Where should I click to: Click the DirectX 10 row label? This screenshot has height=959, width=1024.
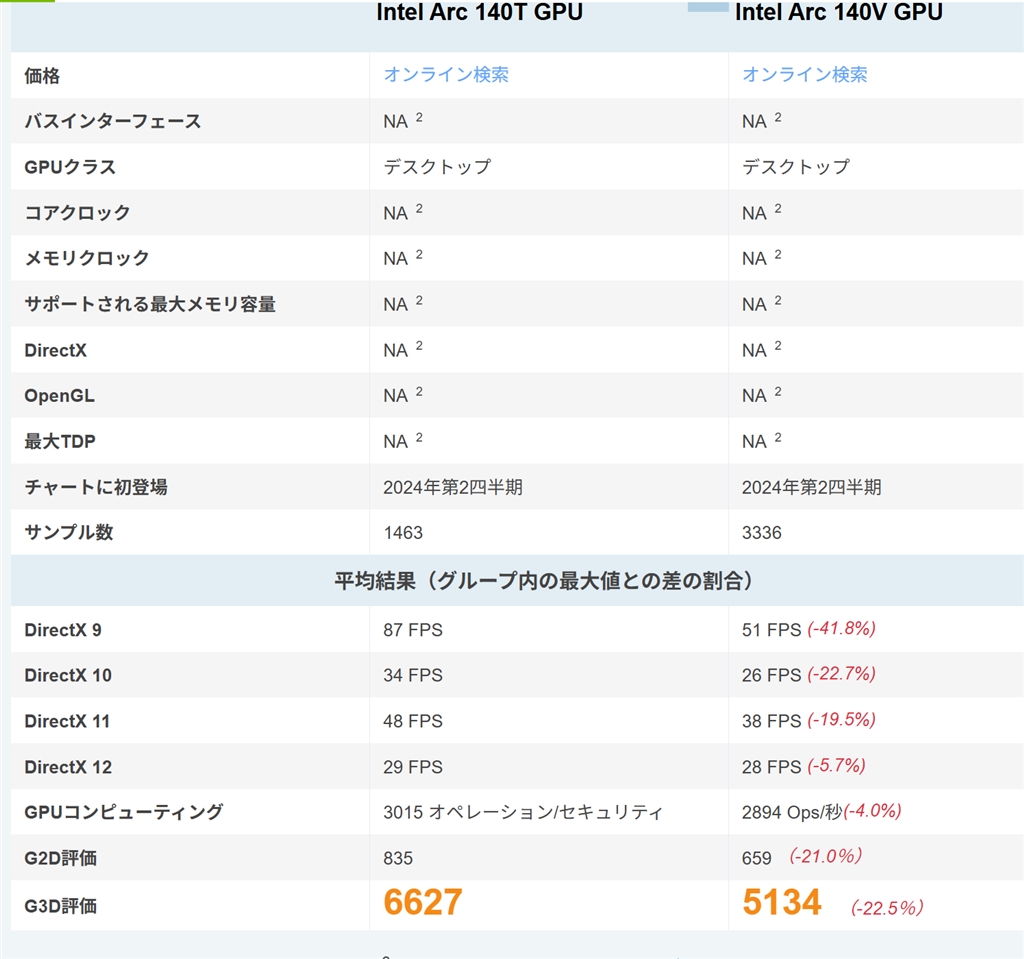coord(68,675)
